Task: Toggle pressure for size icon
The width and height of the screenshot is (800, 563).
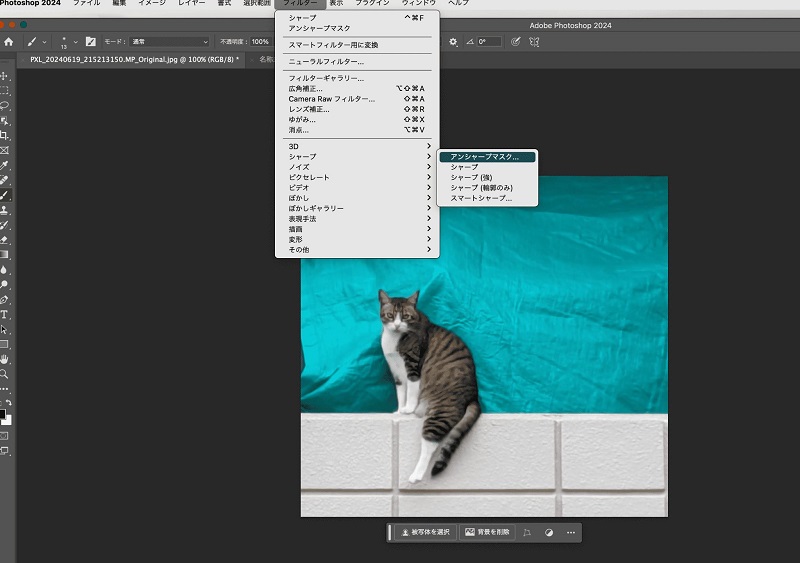Action: (x=515, y=42)
